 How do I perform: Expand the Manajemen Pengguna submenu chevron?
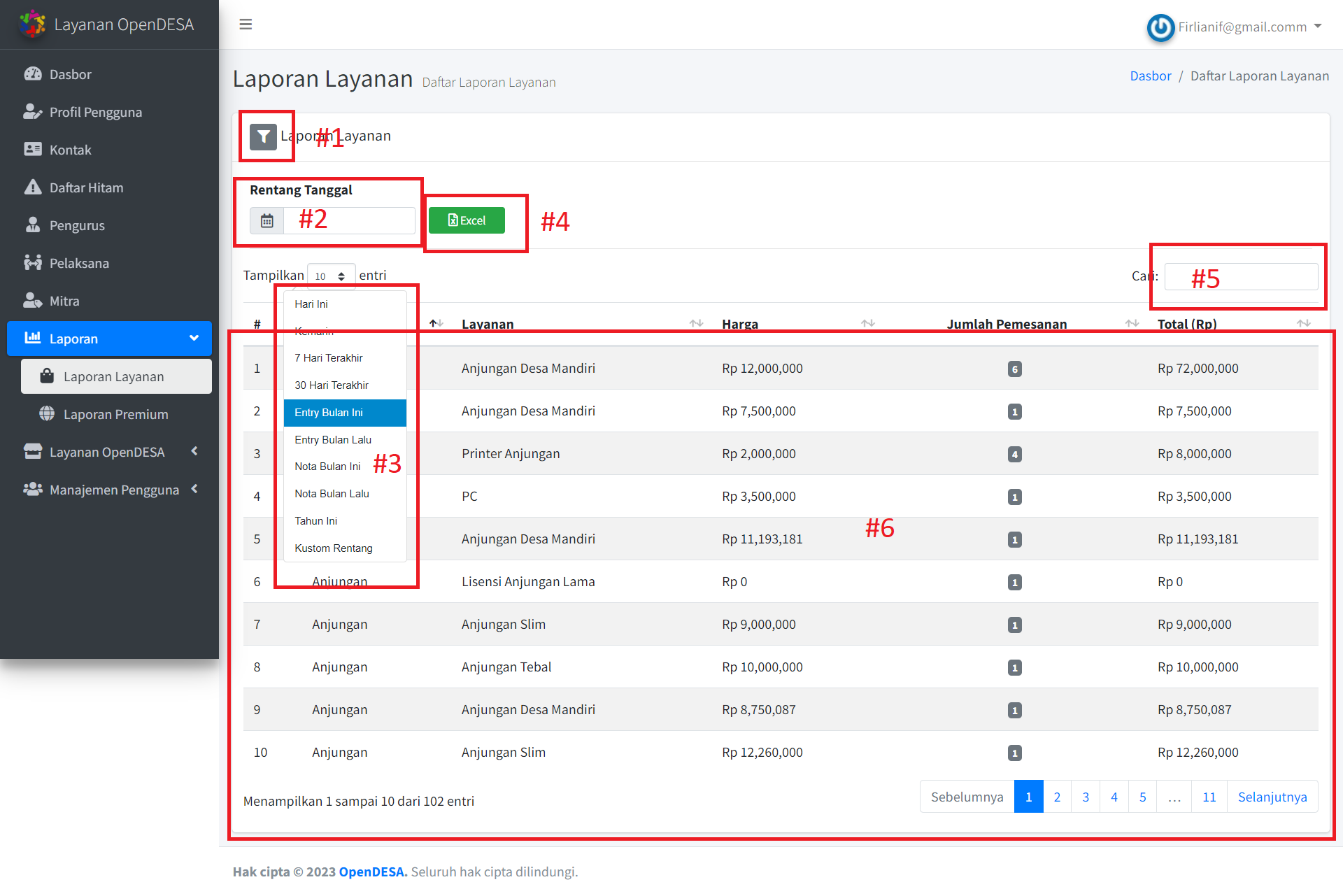(194, 490)
